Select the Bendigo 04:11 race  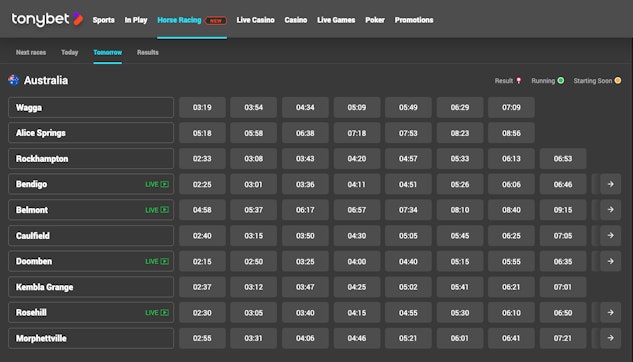(x=356, y=184)
